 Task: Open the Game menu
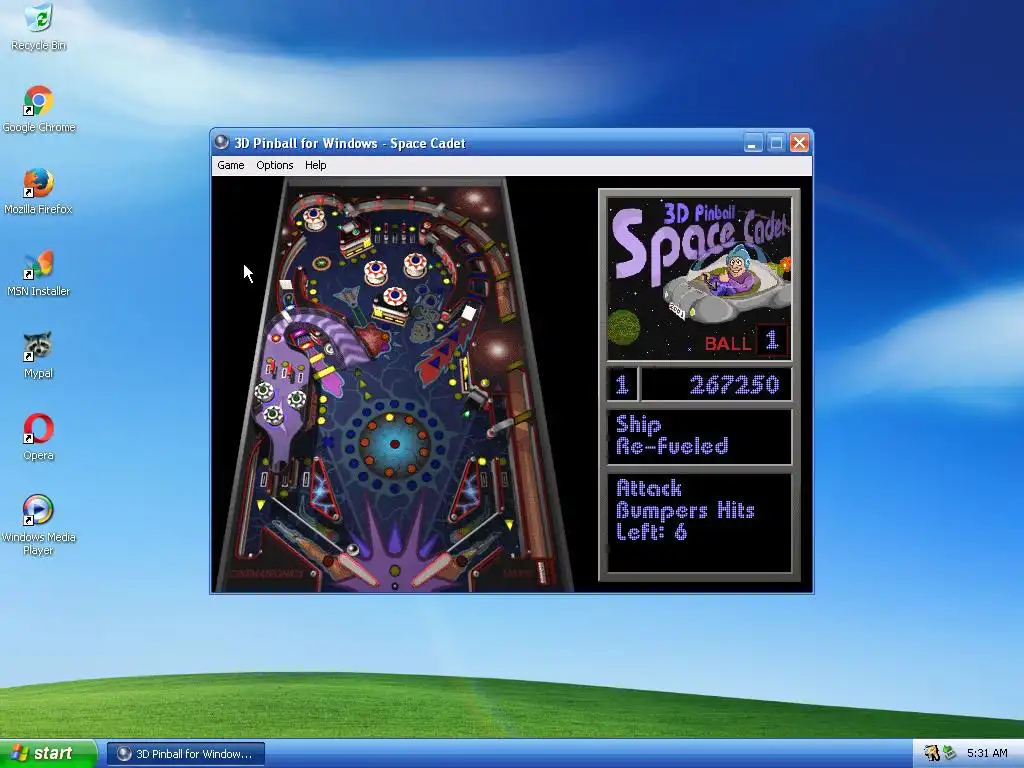click(x=231, y=165)
